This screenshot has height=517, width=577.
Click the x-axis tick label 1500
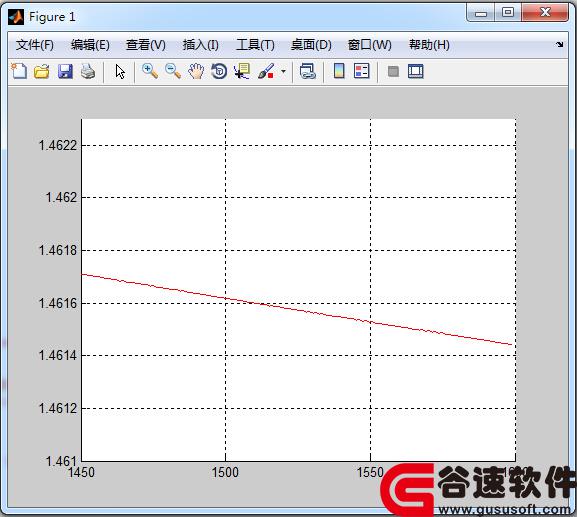click(x=225, y=472)
